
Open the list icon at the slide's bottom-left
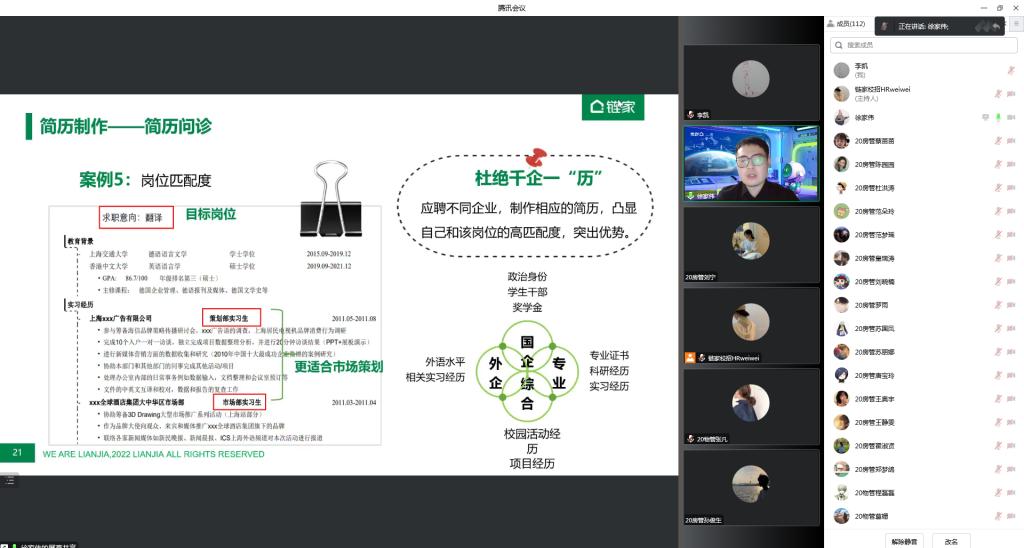pos(9,481)
